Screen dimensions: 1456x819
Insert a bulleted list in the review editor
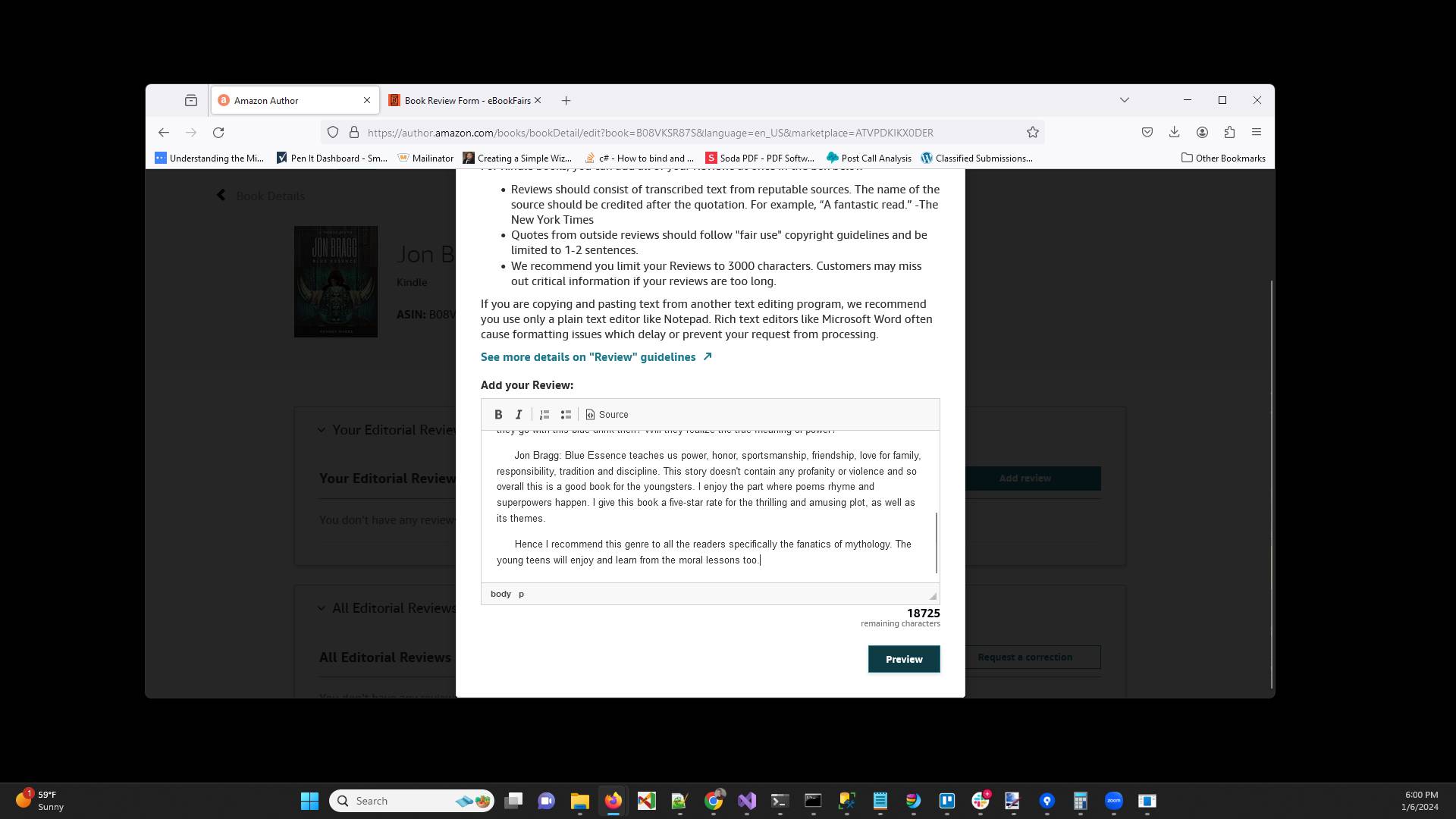click(566, 414)
